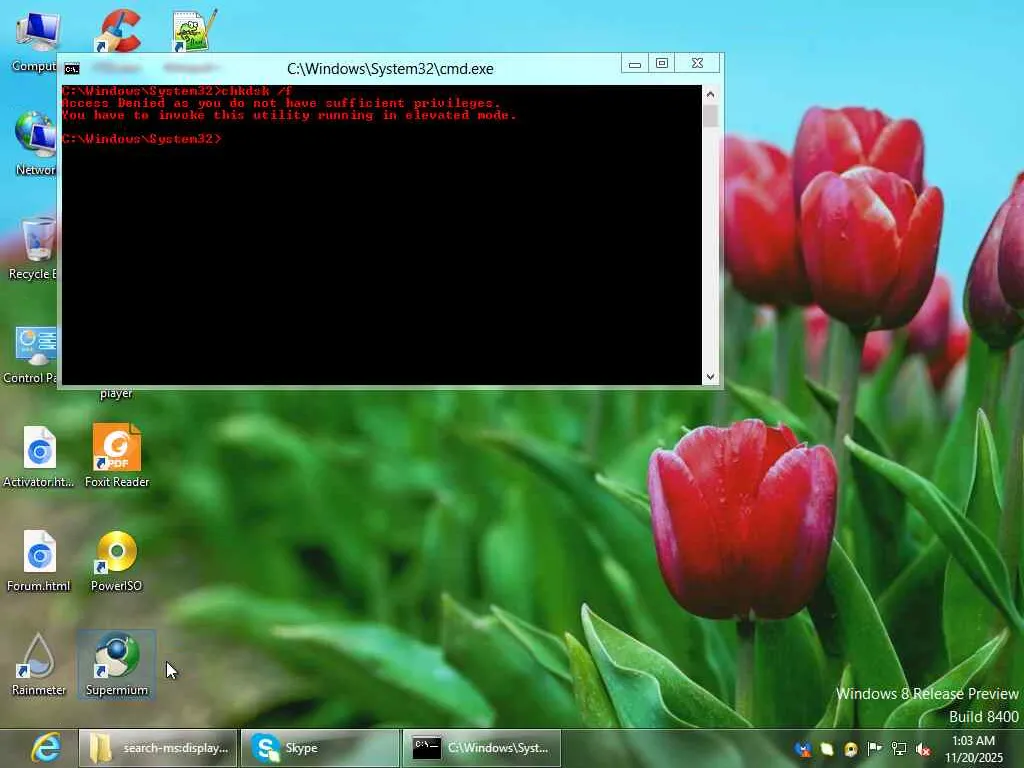Switch to the search-ms:display folder taskbar button

pyautogui.click(x=157, y=748)
